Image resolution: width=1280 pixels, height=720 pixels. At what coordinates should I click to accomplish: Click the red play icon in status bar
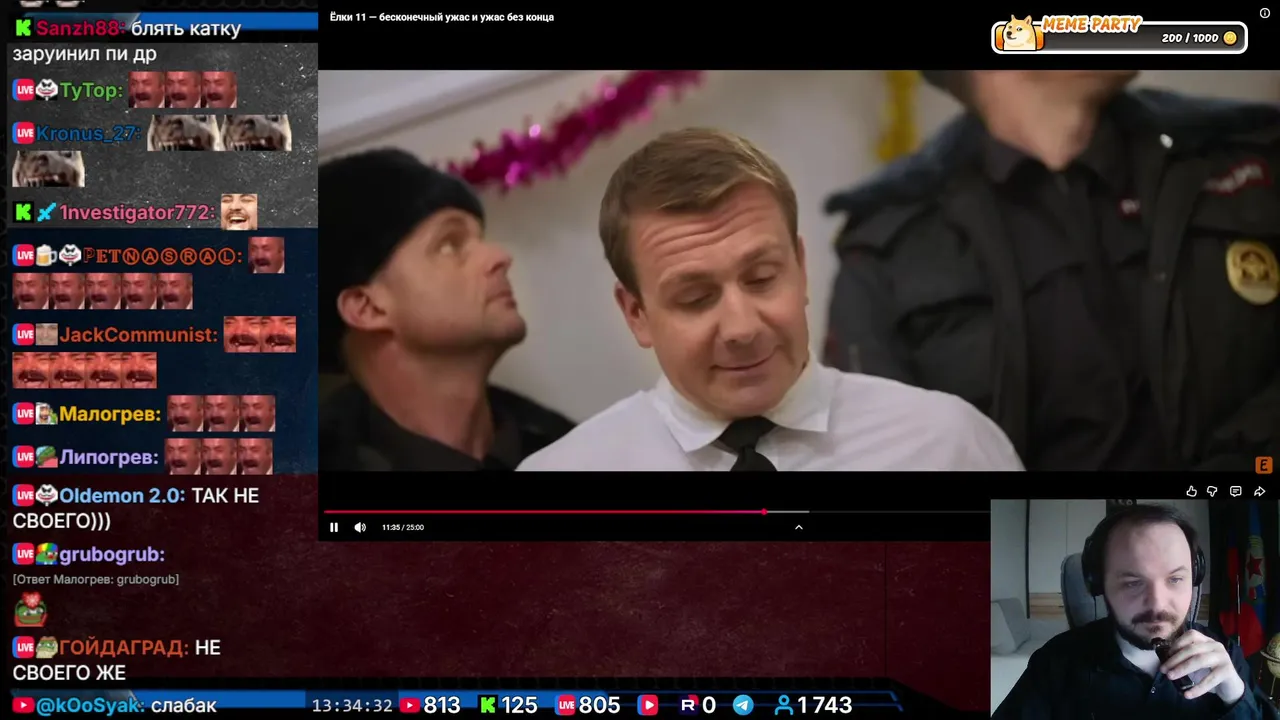[648, 705]
